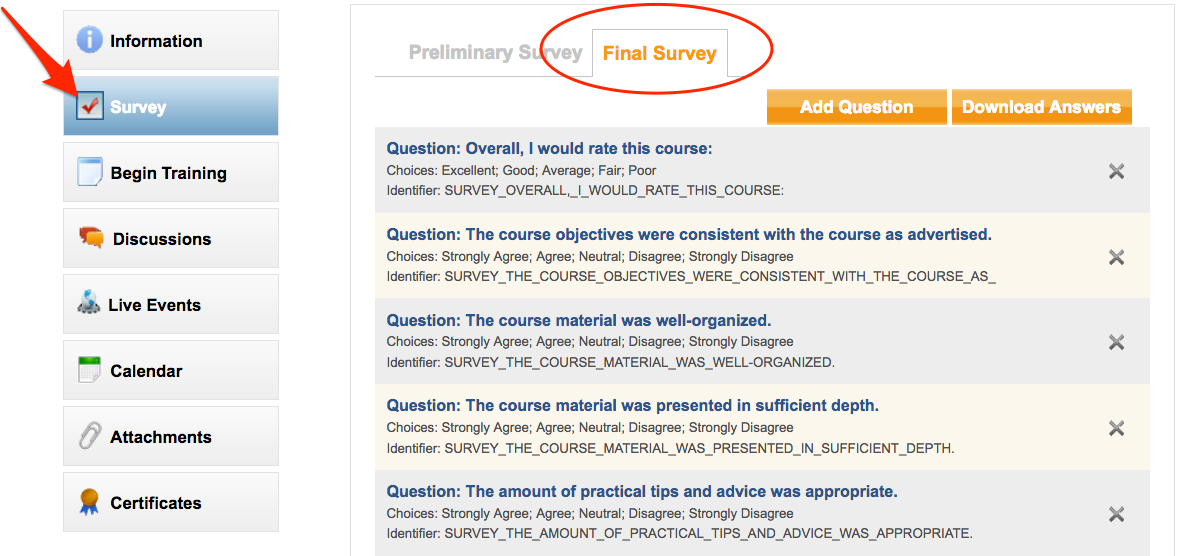The image size is (1185, 556).
Task: Switch to the Preliminary Survey tab
Action: (x=495, y=53)
